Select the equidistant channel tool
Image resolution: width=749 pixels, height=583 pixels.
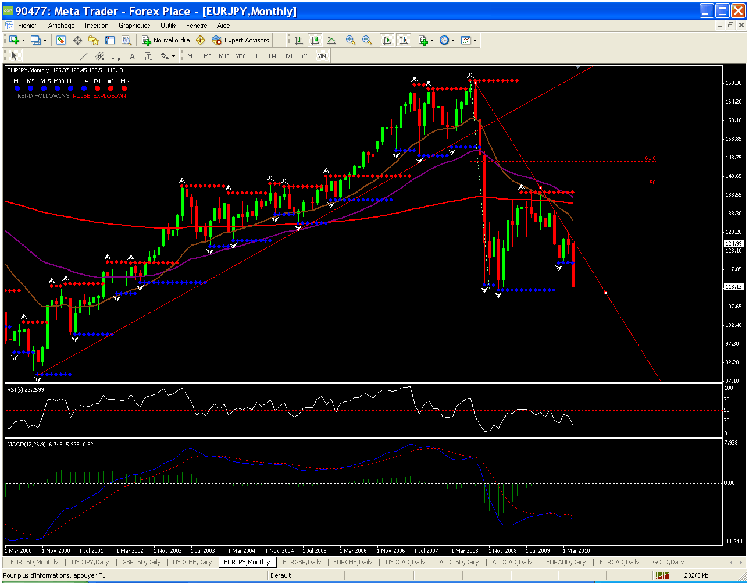coord(100,56)
